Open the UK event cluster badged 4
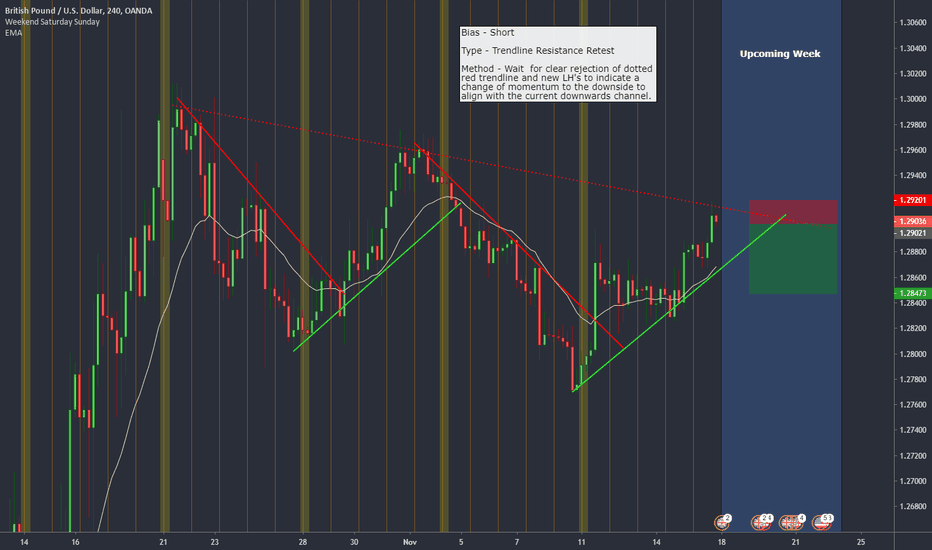The image size is (932, 550). tap(793, 520)
